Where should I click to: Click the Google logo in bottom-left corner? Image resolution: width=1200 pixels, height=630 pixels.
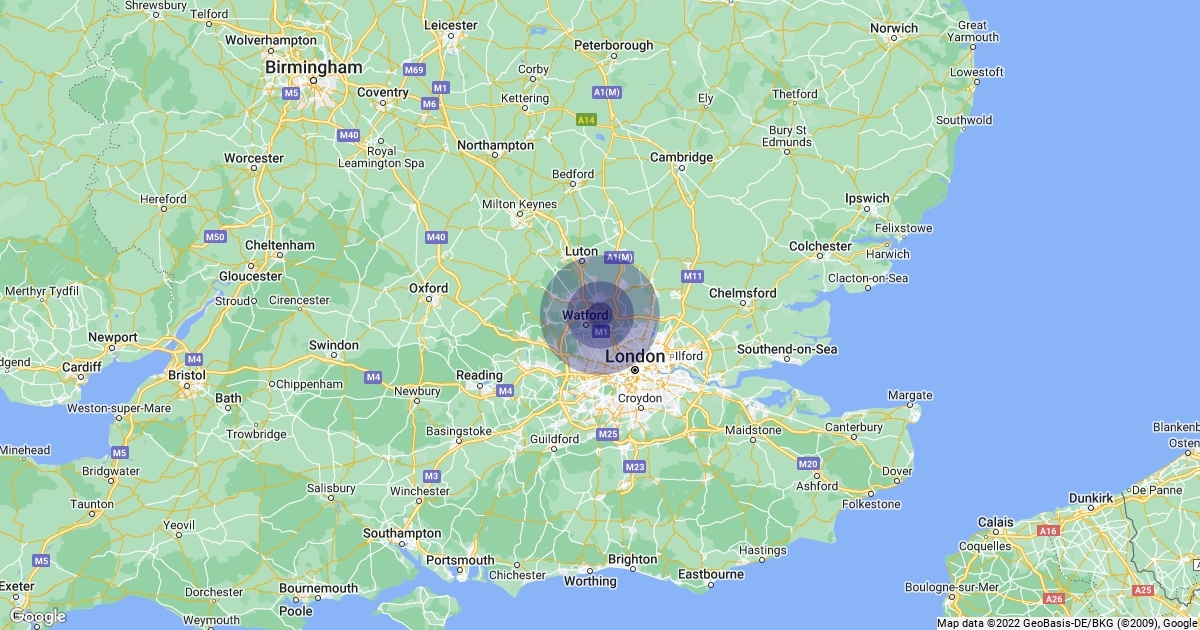click(37, 616)
